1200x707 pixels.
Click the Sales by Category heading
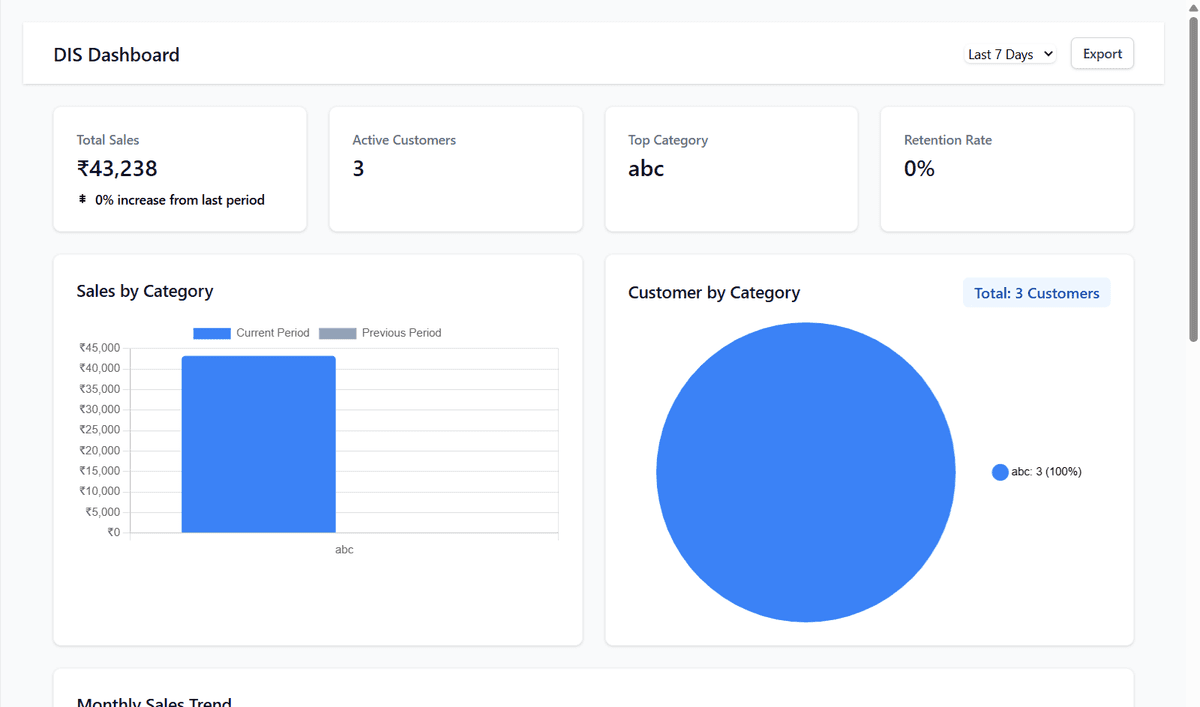(x=145, y=291)
